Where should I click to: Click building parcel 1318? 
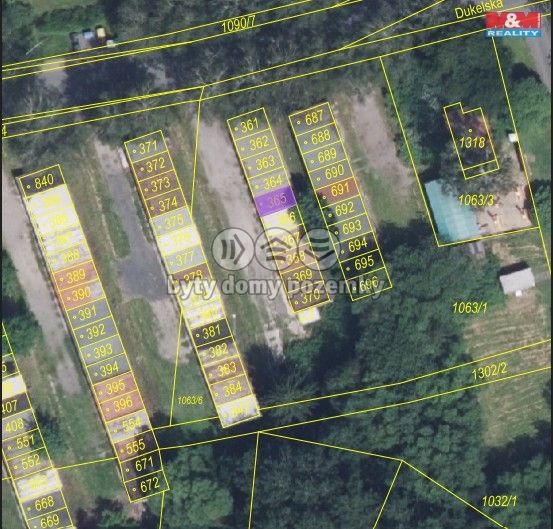(472, 141)
